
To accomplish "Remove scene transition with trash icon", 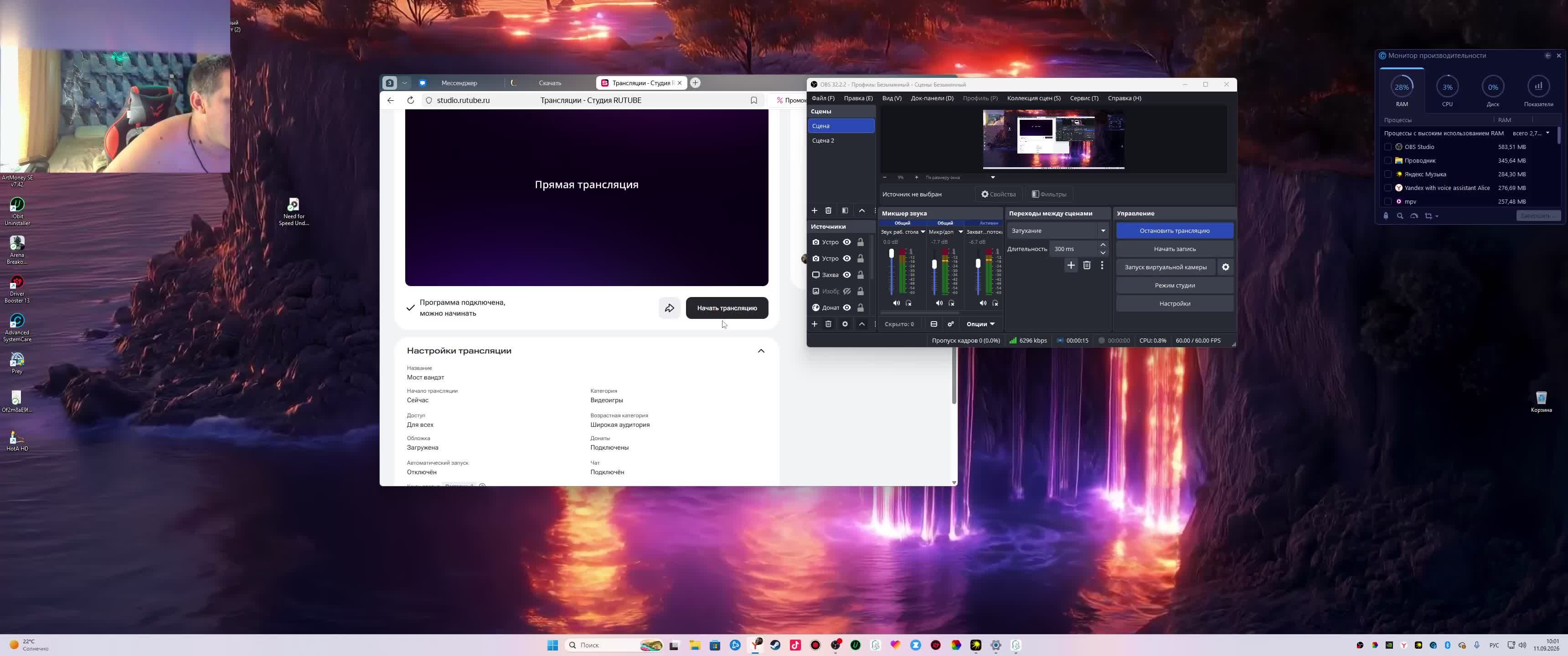I will [x=1087, y=265].
